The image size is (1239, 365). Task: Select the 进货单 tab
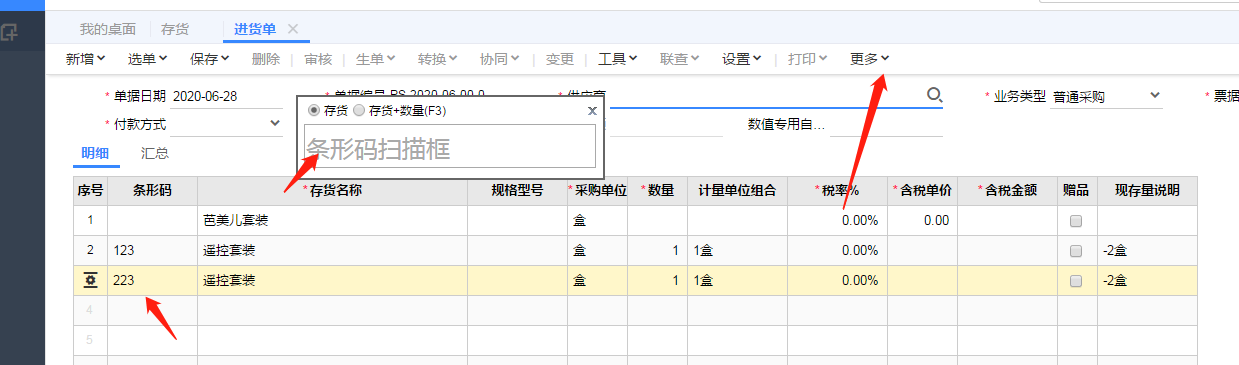point(255,29)
